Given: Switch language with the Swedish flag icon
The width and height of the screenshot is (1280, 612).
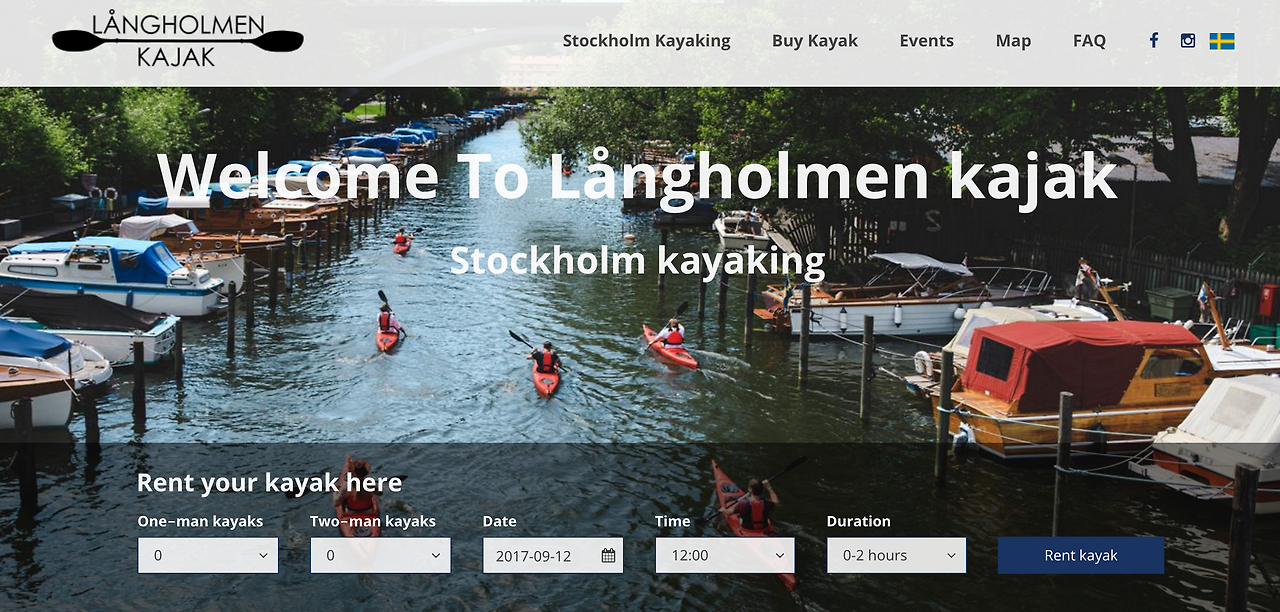Looking at the screenshot, I should point(1222,41).
